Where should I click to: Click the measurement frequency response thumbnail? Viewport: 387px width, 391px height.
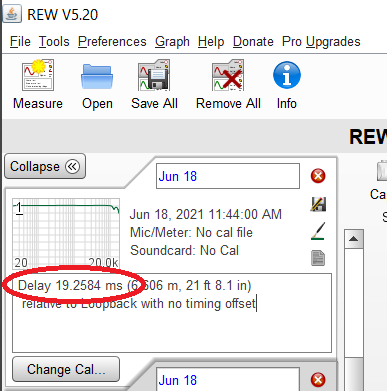[x=66, y=233]
